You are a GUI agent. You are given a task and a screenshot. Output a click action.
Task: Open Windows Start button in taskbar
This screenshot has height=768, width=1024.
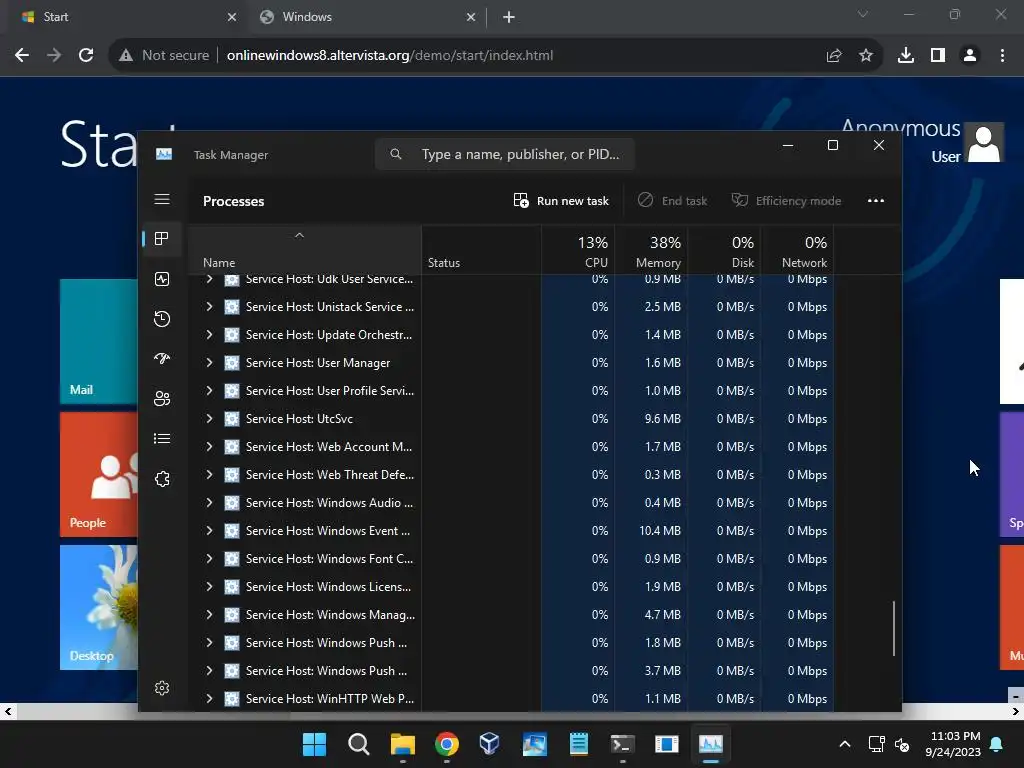(314, 744)
